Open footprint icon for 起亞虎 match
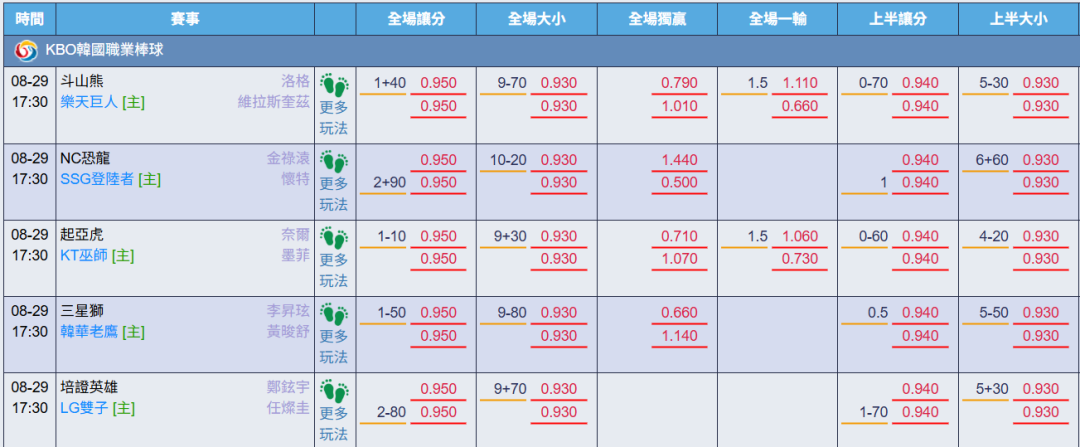This screenshot has height=447, width=1080. tap(335, 239)
